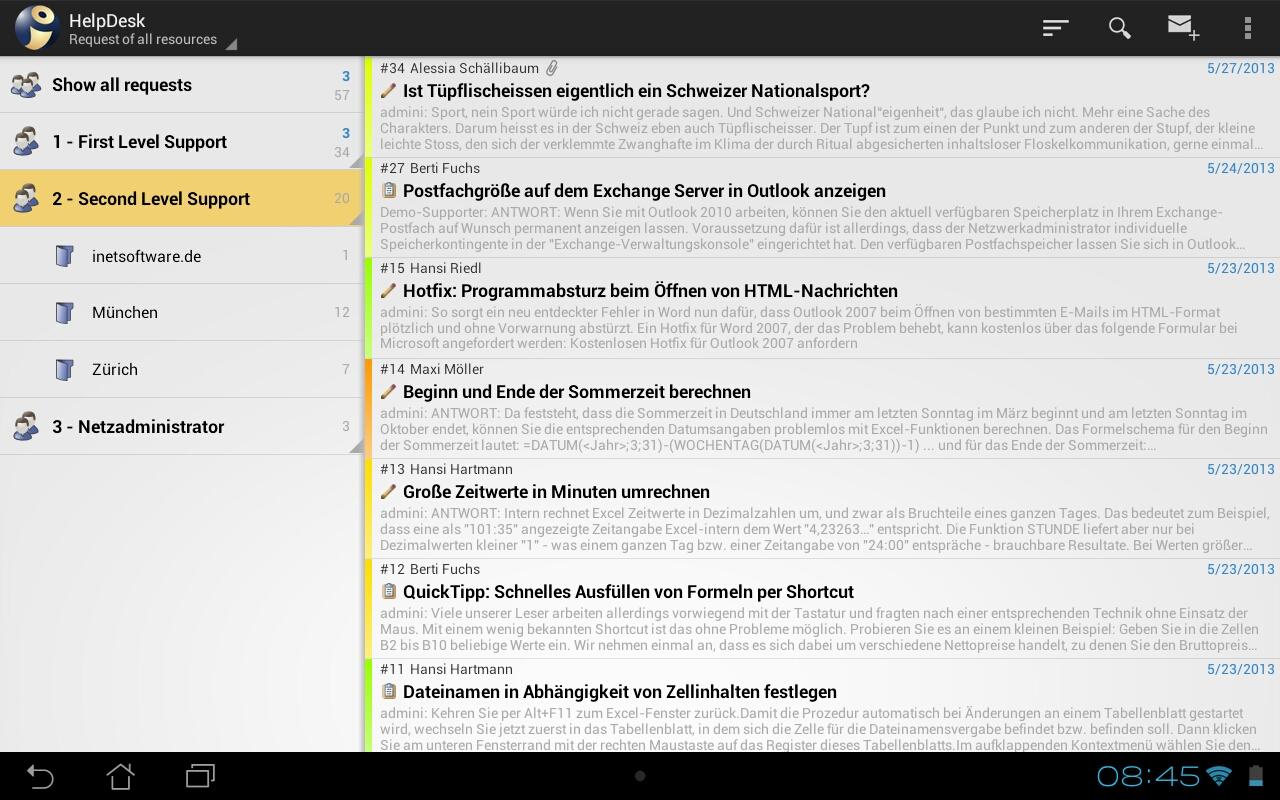Click the #11 Hansi Hartmann header
1280x800 pixels.
click(x=446, y=669)
